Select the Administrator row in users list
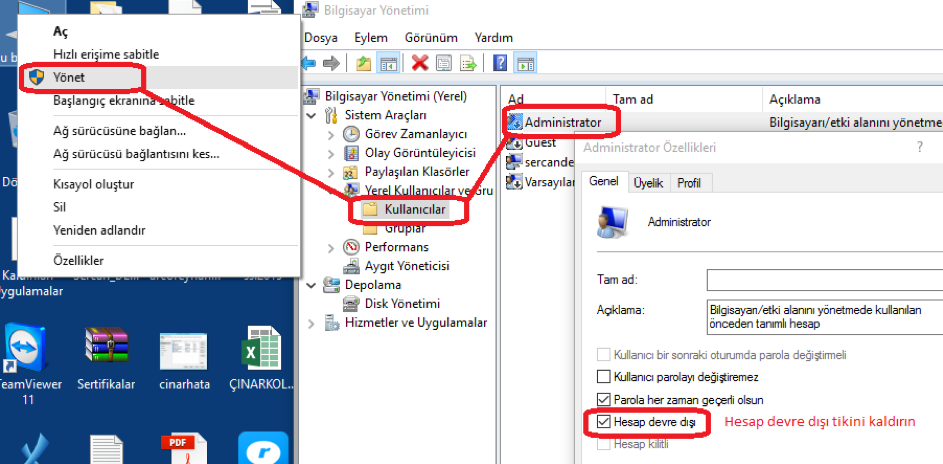 coord(723,122)
